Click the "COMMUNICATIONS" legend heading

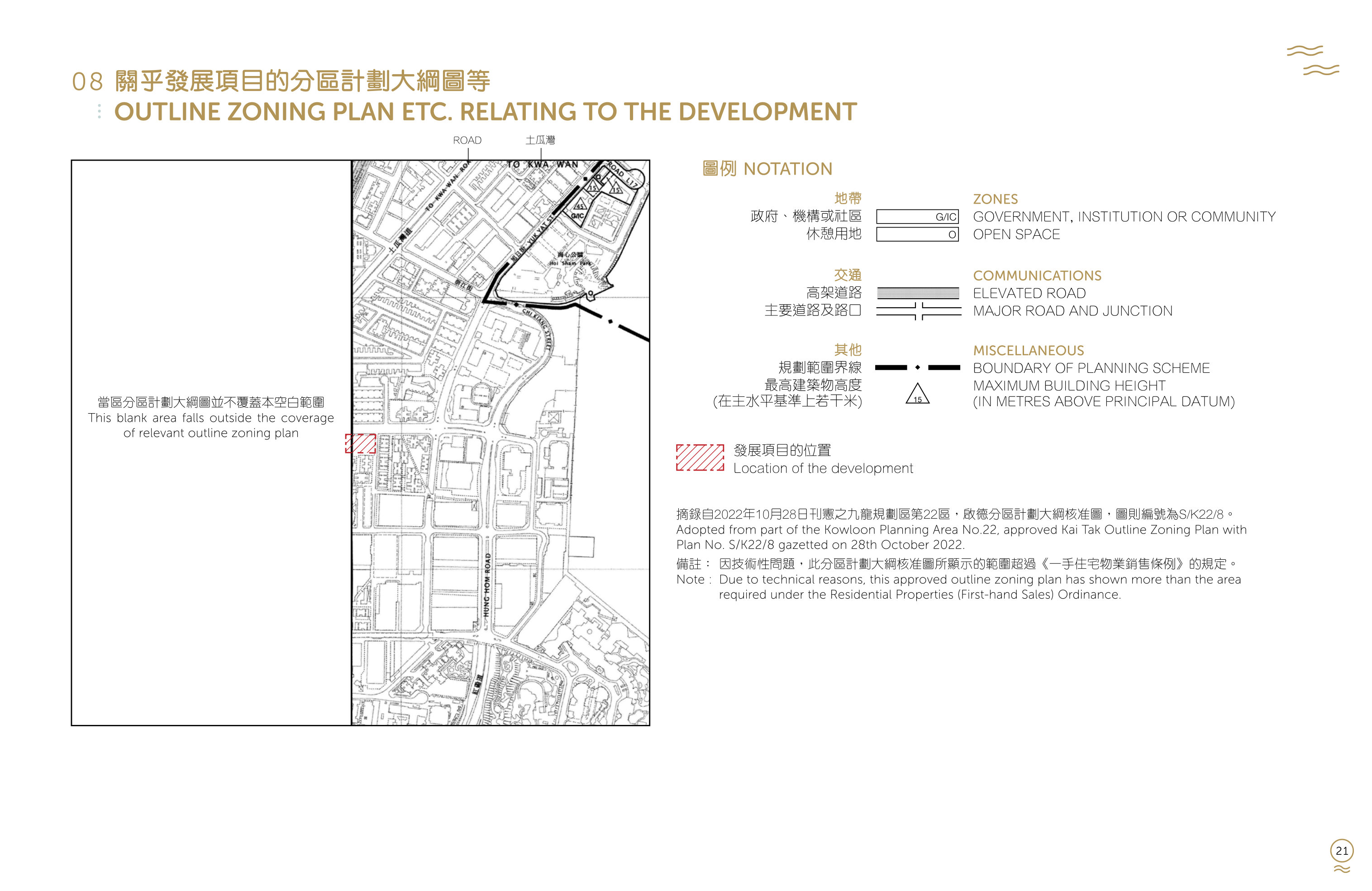(1037, 276)
